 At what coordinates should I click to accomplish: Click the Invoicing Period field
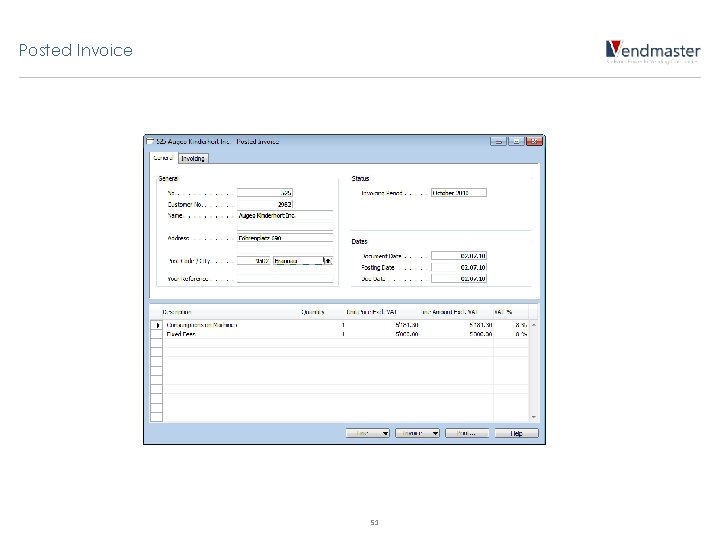click(x=459, y=193)
